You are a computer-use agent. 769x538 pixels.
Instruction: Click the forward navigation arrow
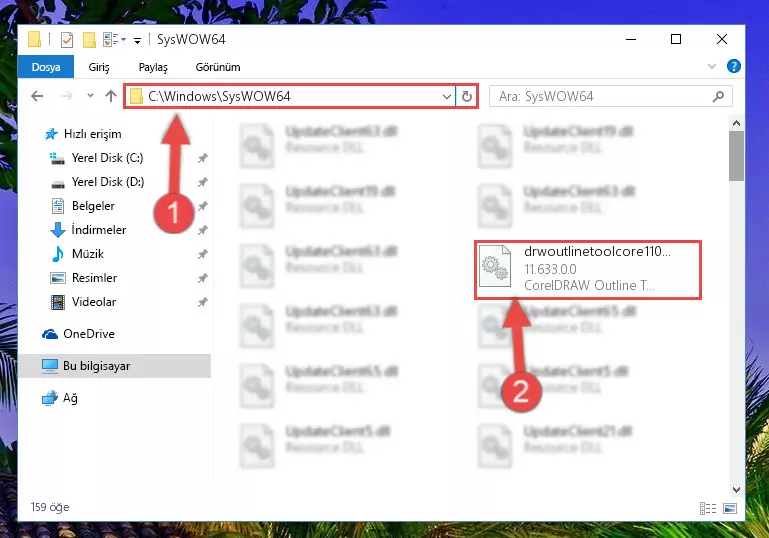click(x=66, y=96)
